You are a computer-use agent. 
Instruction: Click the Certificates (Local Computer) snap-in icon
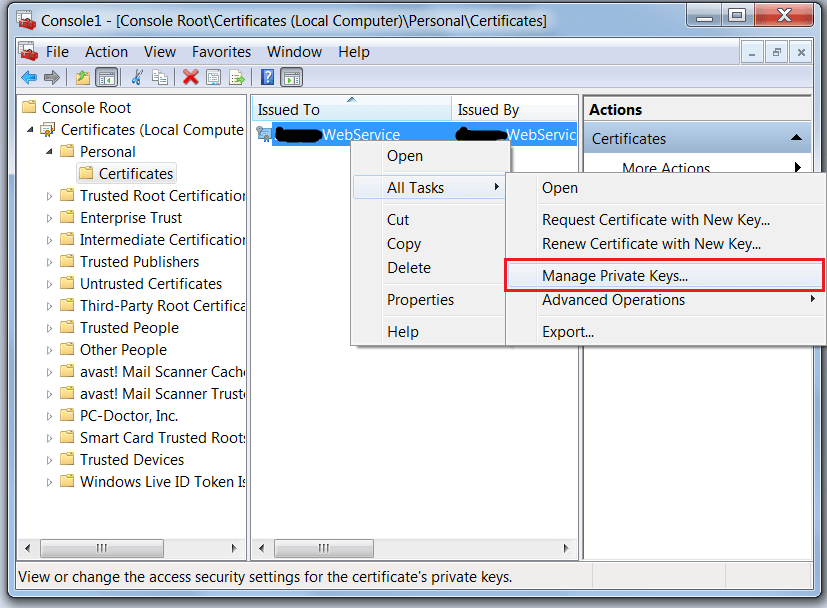[48, 129]
